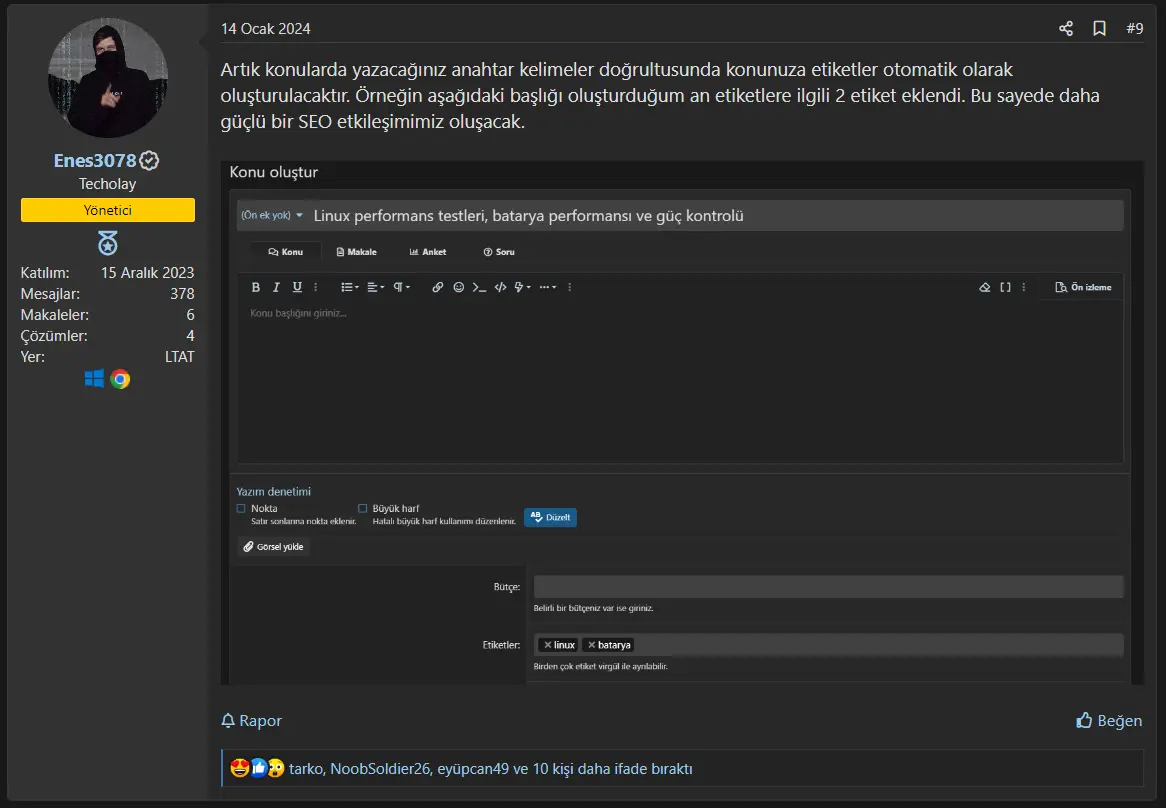Open the options menu beside brackets icon
The width and height of the screenshot is (1166, 808).
point(1024,287)
